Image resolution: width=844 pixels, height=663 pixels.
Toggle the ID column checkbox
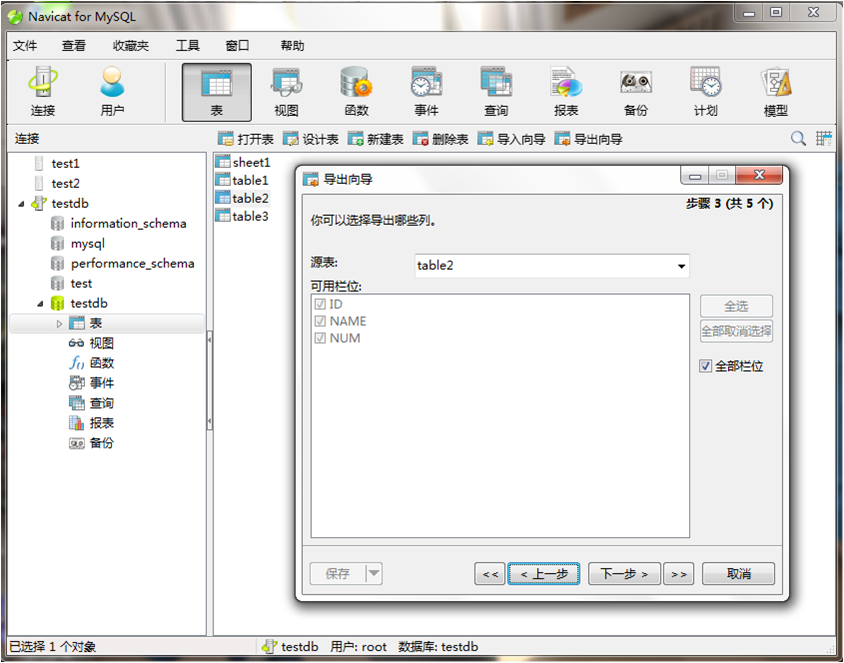pyautogui.click(x=321, y=304)
